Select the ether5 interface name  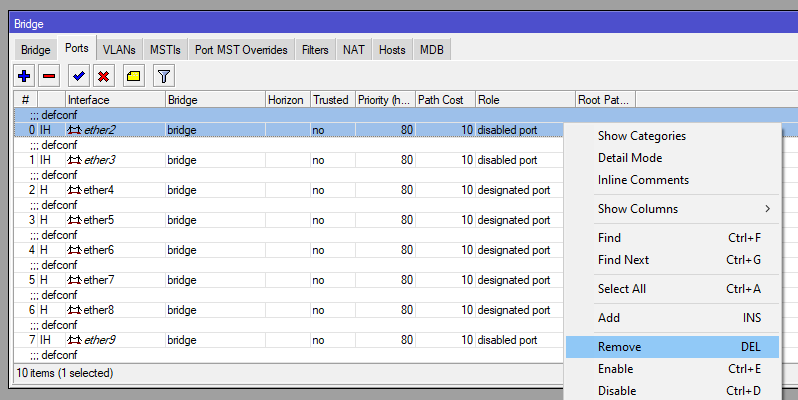tap(99, 220)
